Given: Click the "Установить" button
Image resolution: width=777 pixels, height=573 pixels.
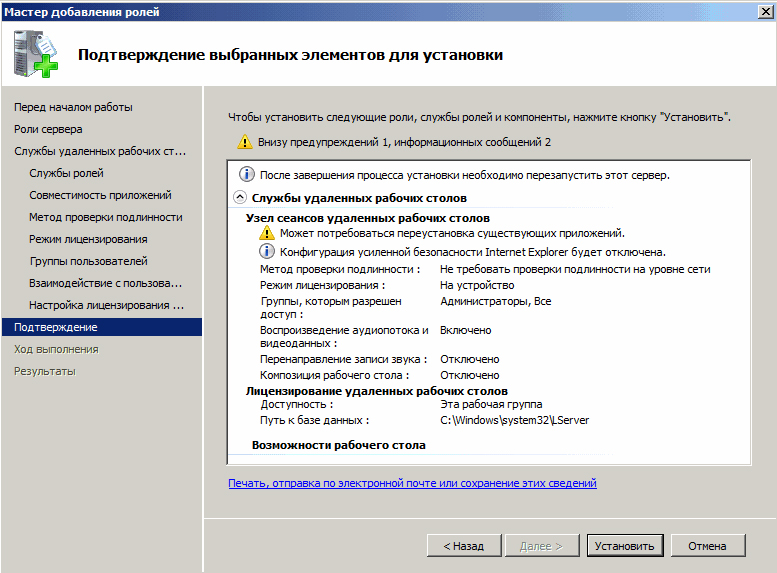Looking at the screenshot, I should (x=624, y=546).
